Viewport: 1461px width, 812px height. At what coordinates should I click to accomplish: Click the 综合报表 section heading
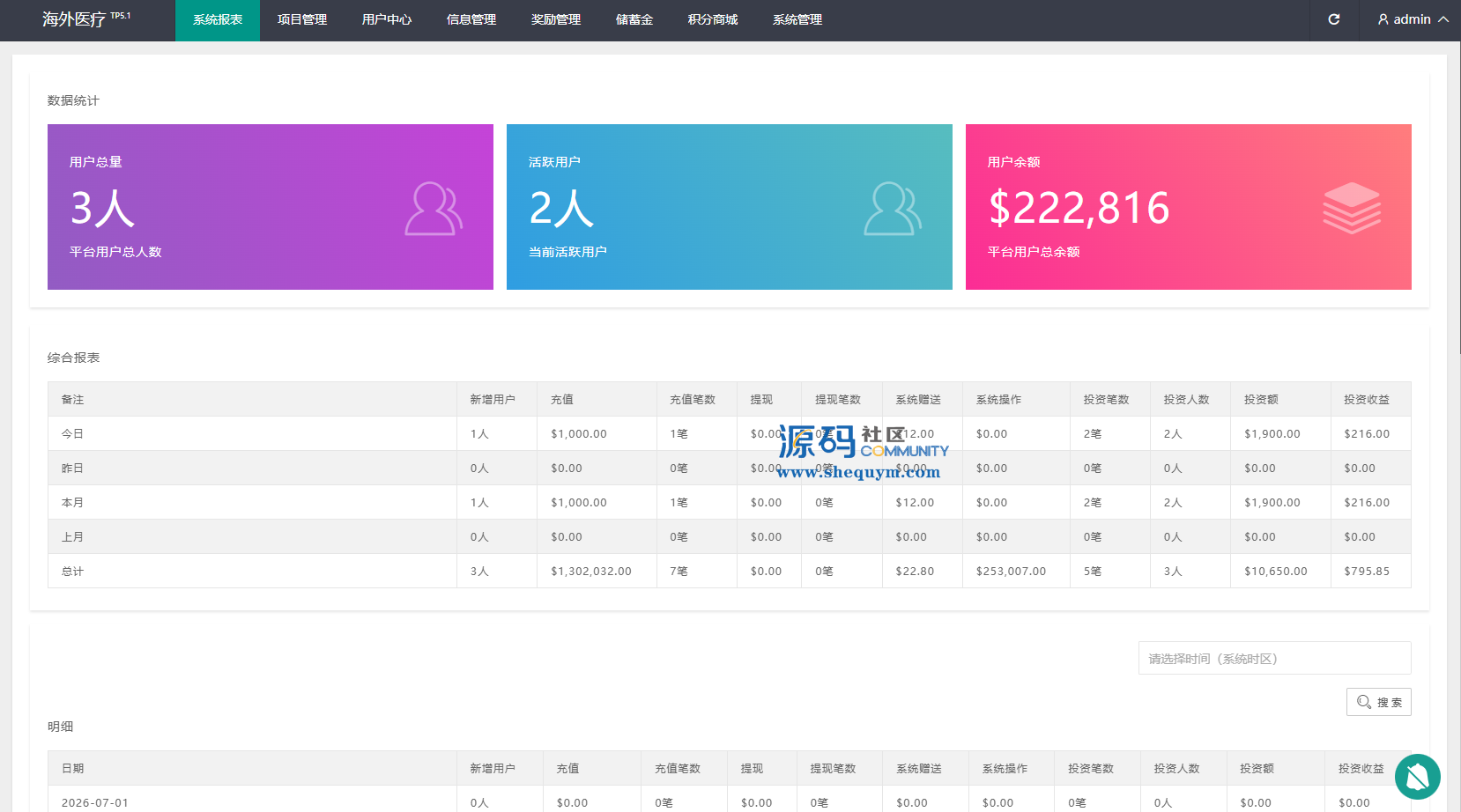[x=73, y=358]
